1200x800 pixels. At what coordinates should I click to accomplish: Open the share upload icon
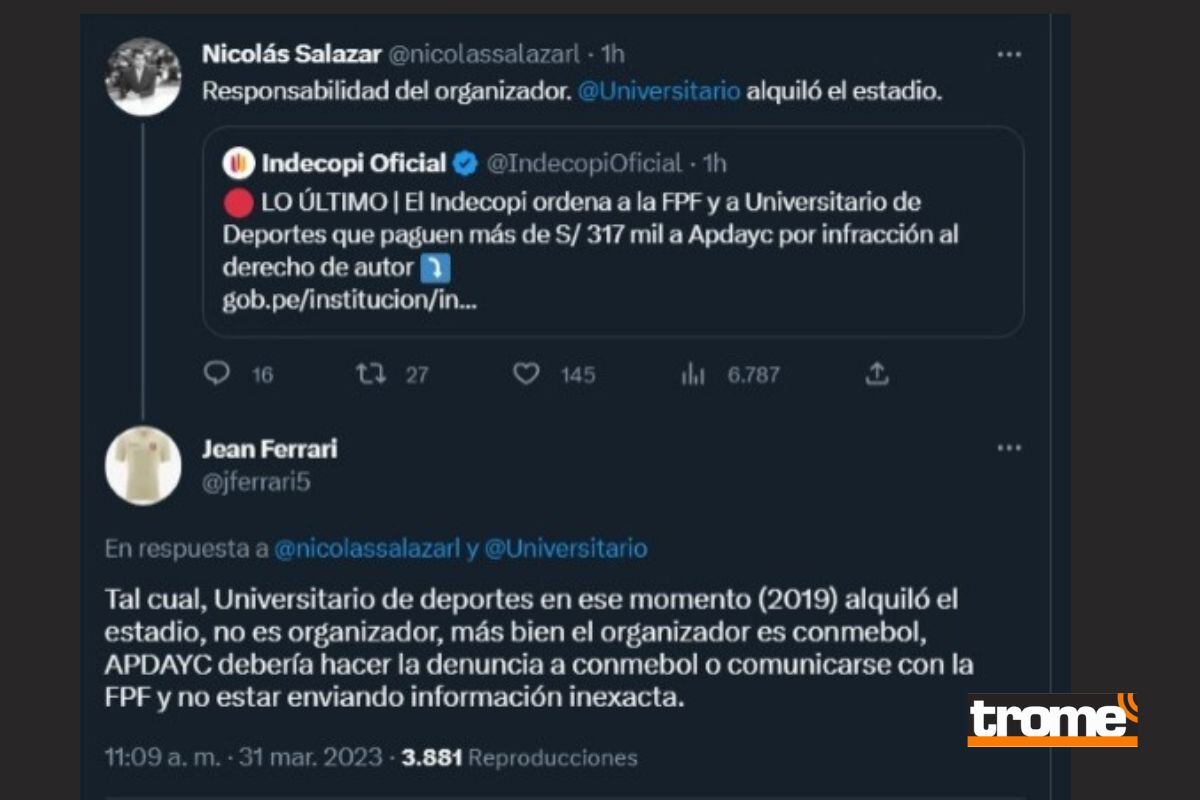pos(879,374)
